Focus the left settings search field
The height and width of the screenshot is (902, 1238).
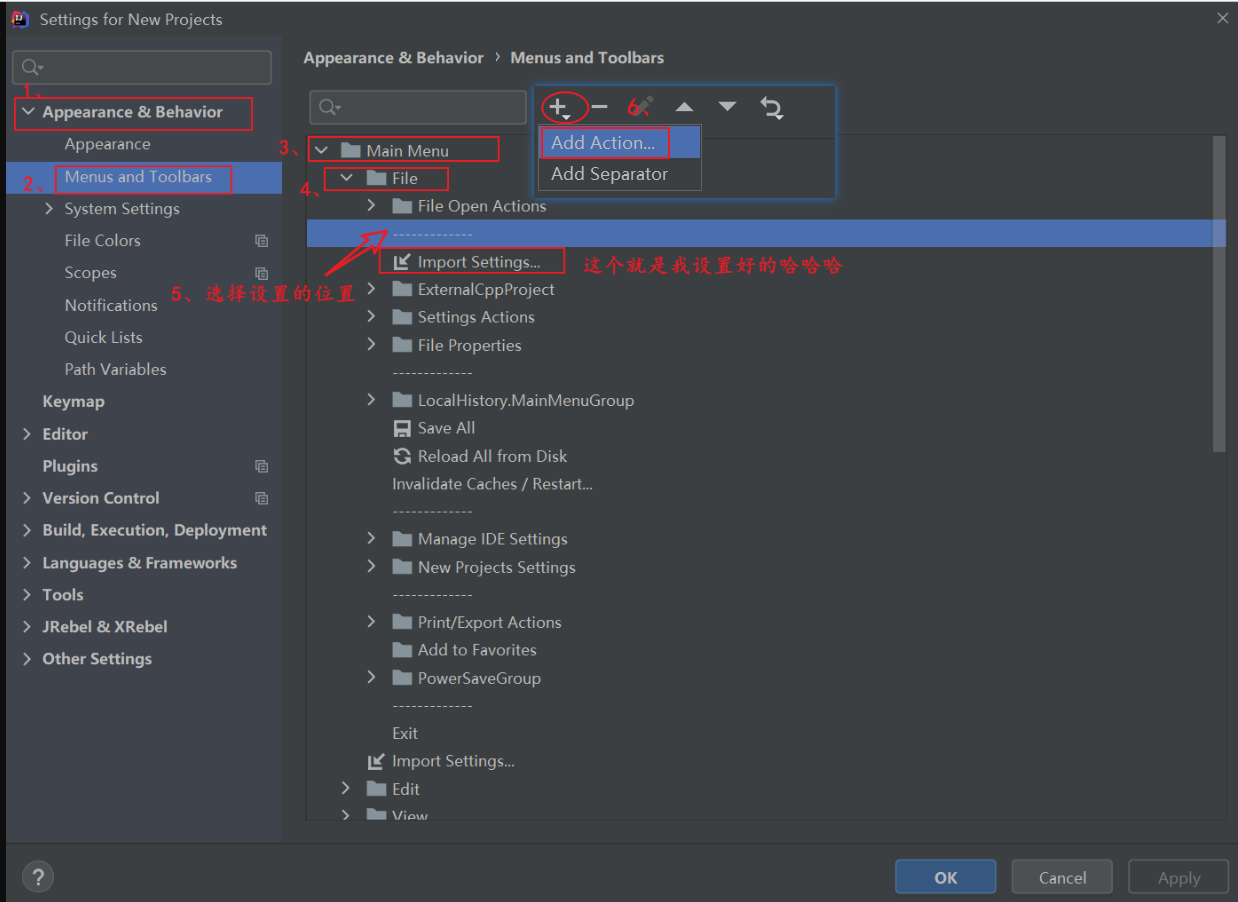pos(142,67)
